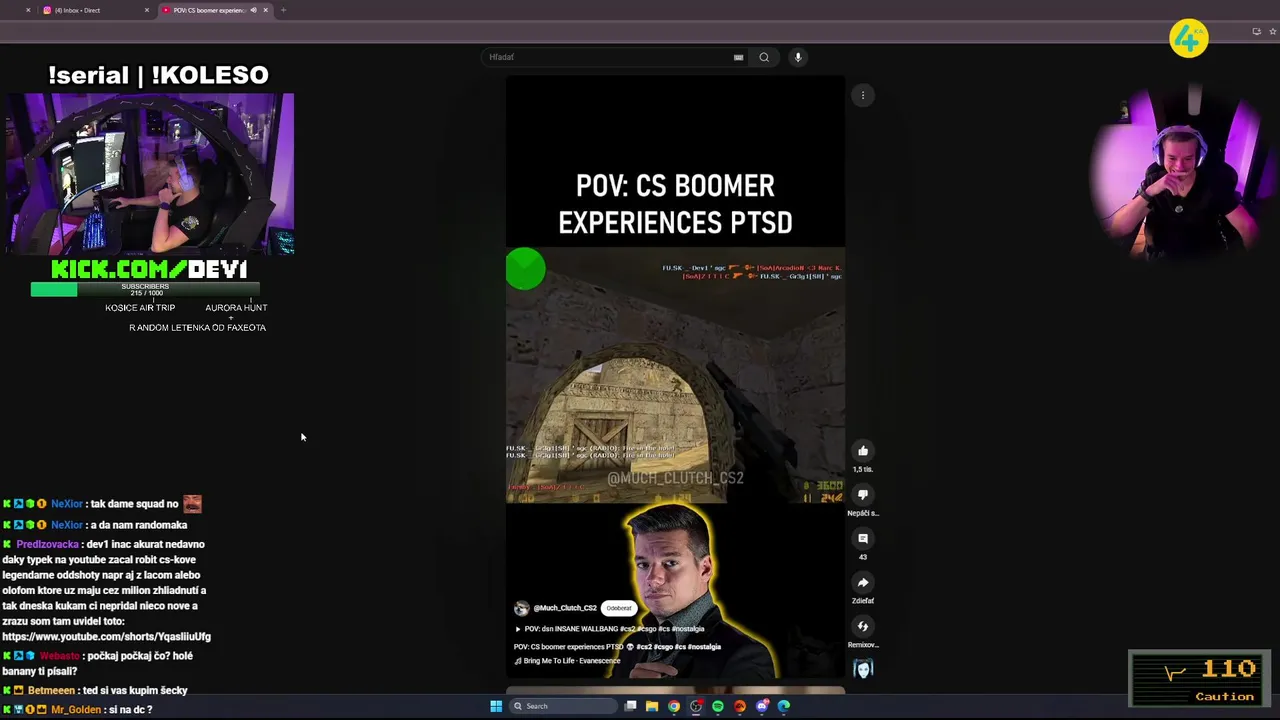Subscribe using the Odoberať button
The width and height of the screenshot is (1280, 720).
coord(619,608)
